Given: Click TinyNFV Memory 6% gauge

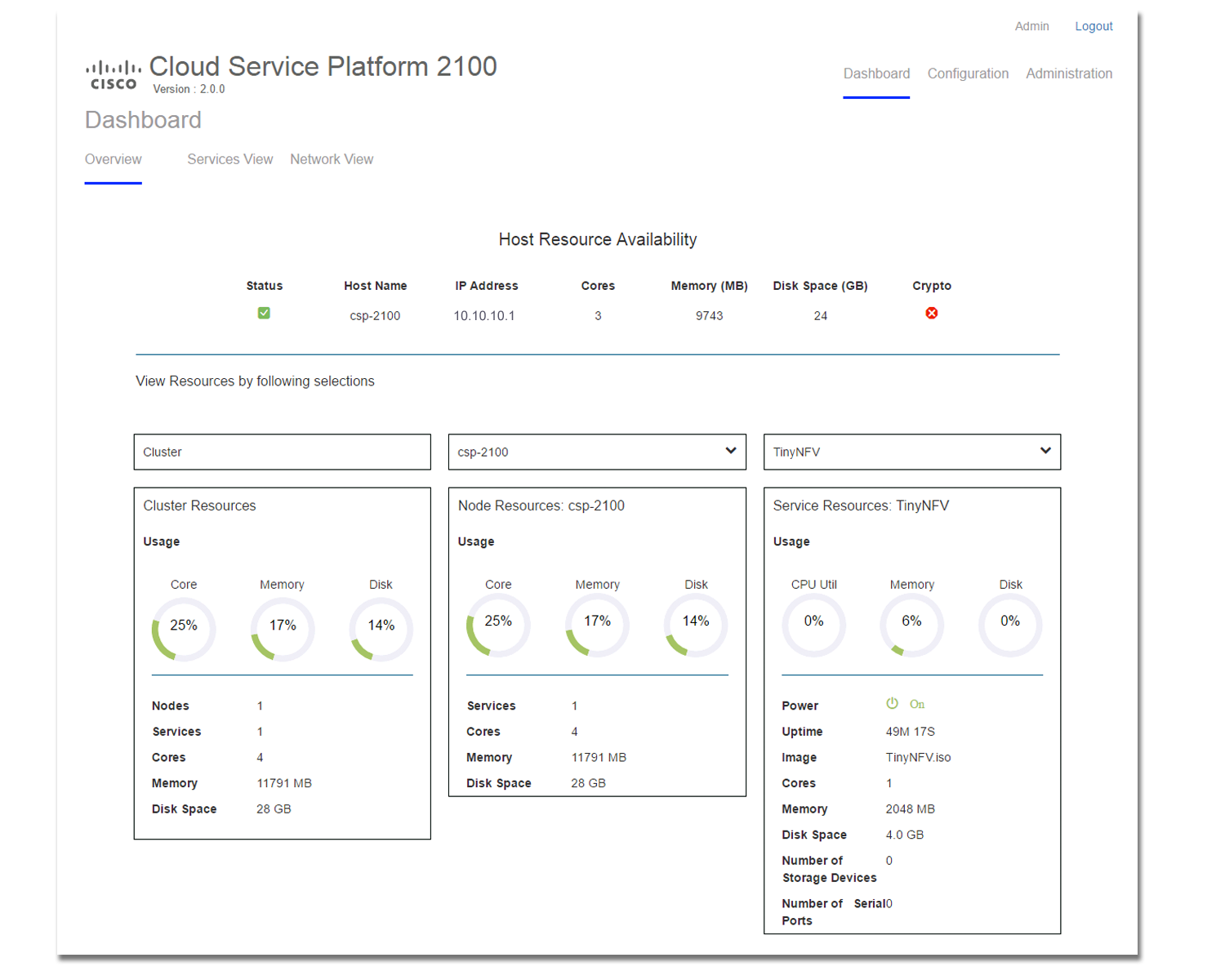Looking at the screenshot, I should 911,626.
